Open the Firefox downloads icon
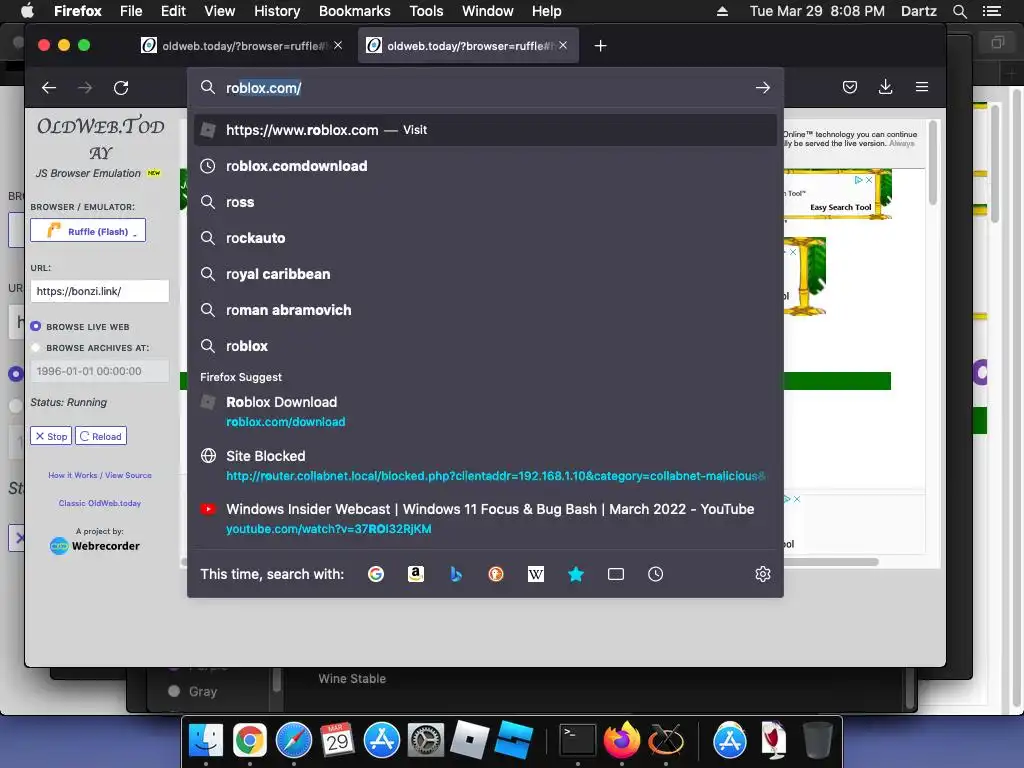This screenshot has height=768, width=1024. [x=886, y=87]
